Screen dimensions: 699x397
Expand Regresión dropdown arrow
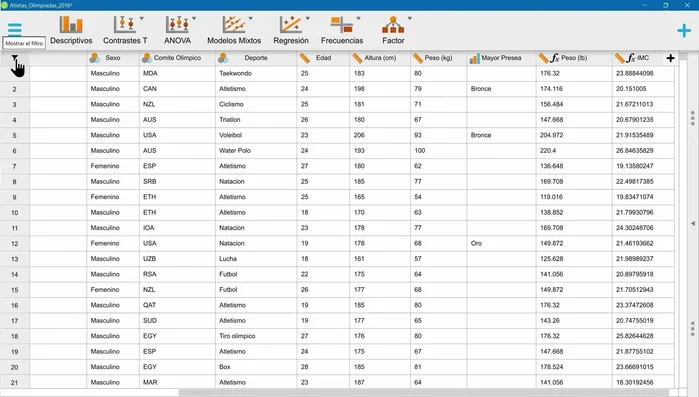pos(308,18)
